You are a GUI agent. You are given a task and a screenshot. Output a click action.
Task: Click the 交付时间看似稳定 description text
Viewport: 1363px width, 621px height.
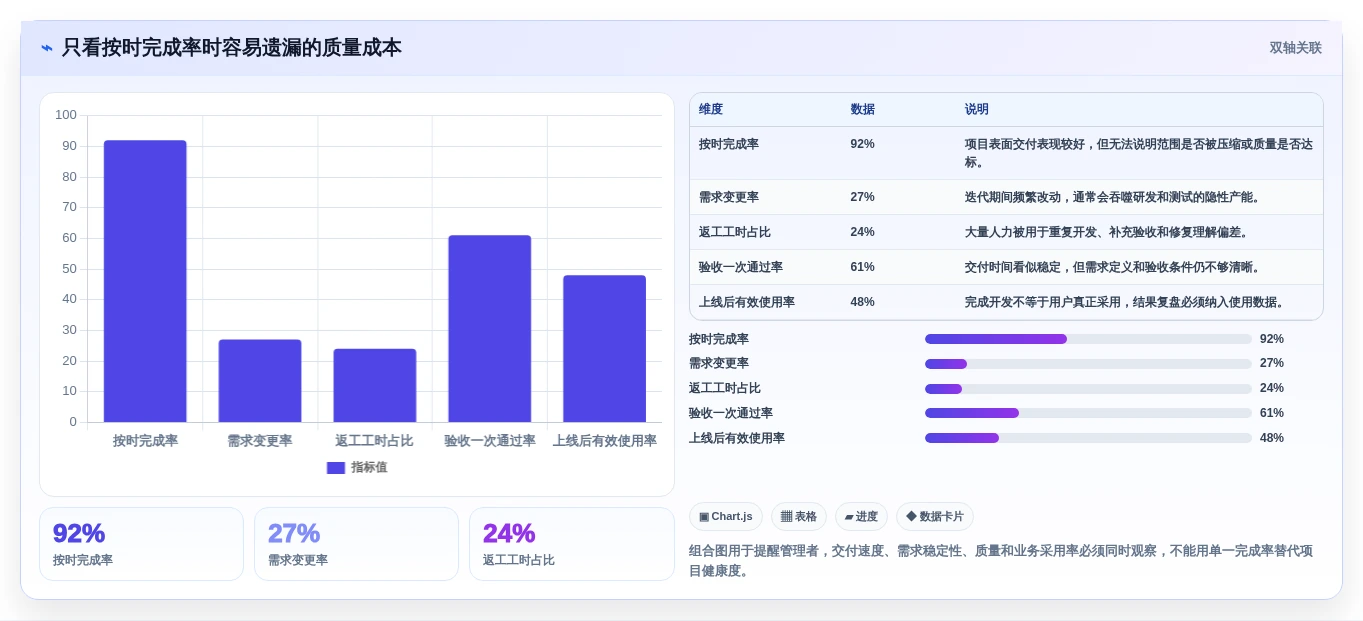1113,267
